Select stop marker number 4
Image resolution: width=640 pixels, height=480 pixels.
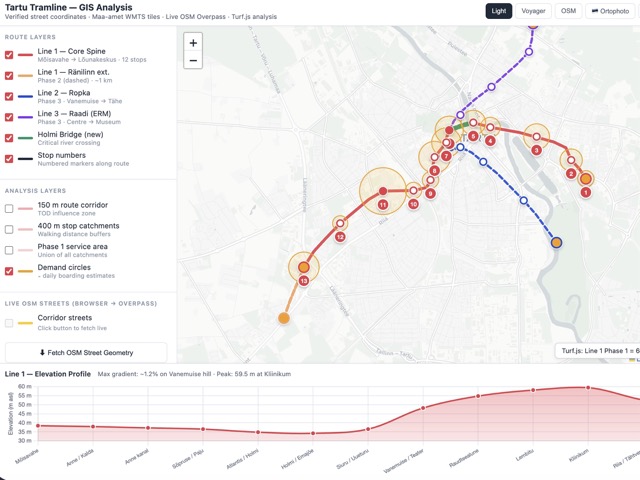(490, 141)
